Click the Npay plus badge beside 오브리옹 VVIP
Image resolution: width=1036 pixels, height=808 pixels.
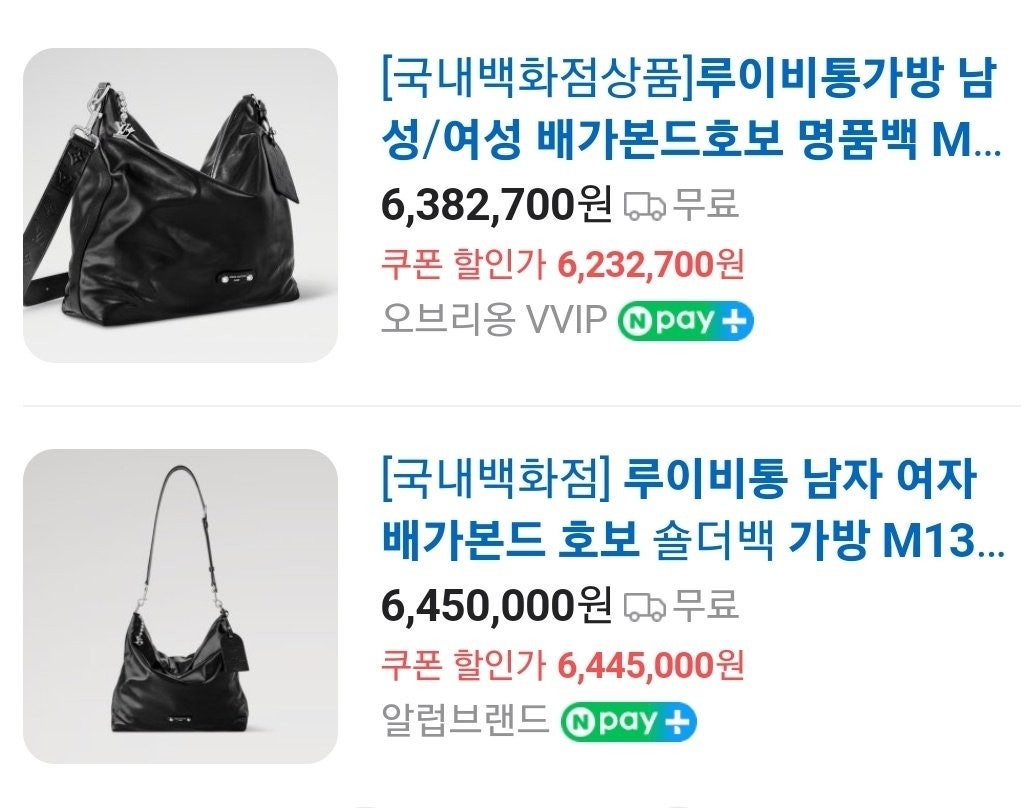pos(686,321)
